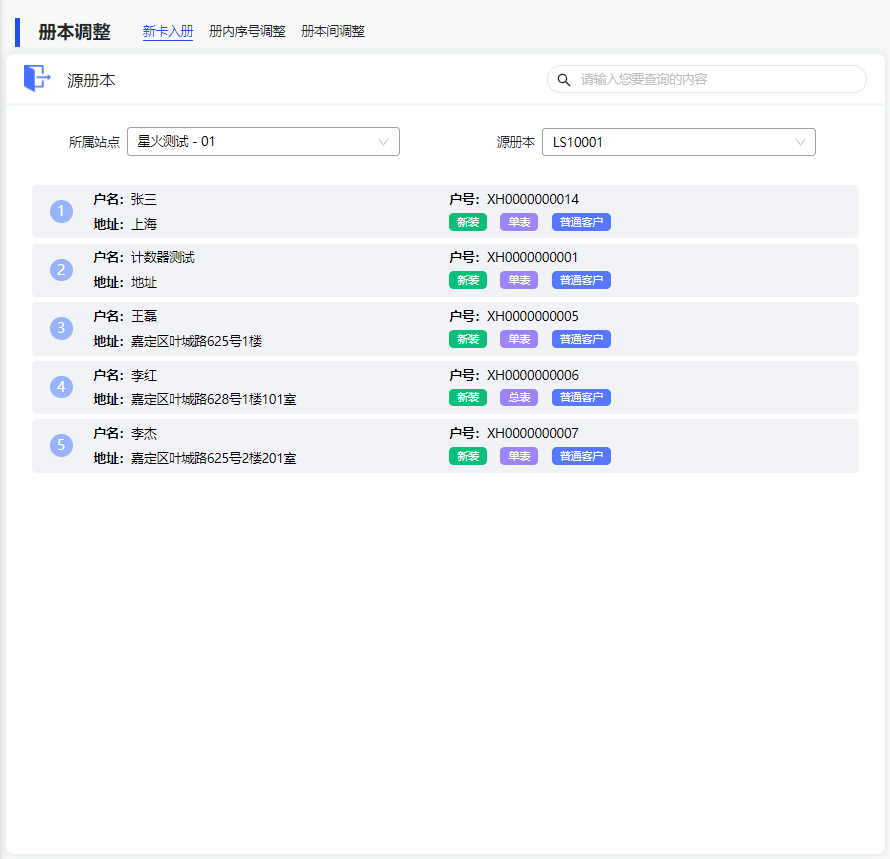Click the source book door icon

click(37, 78)
